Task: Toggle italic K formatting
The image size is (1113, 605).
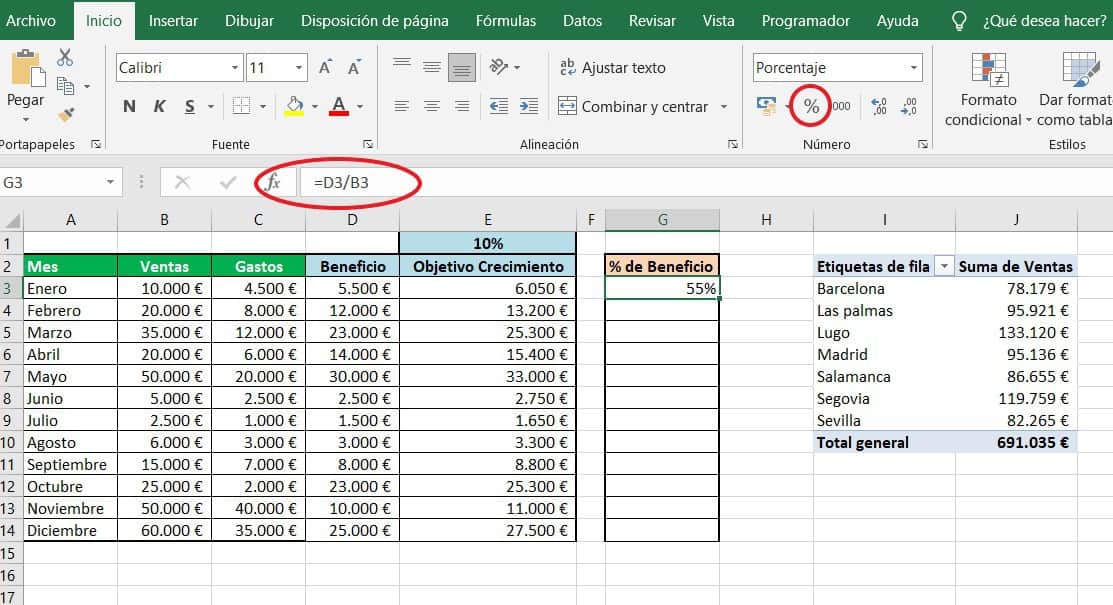Action: click(159, 107)
